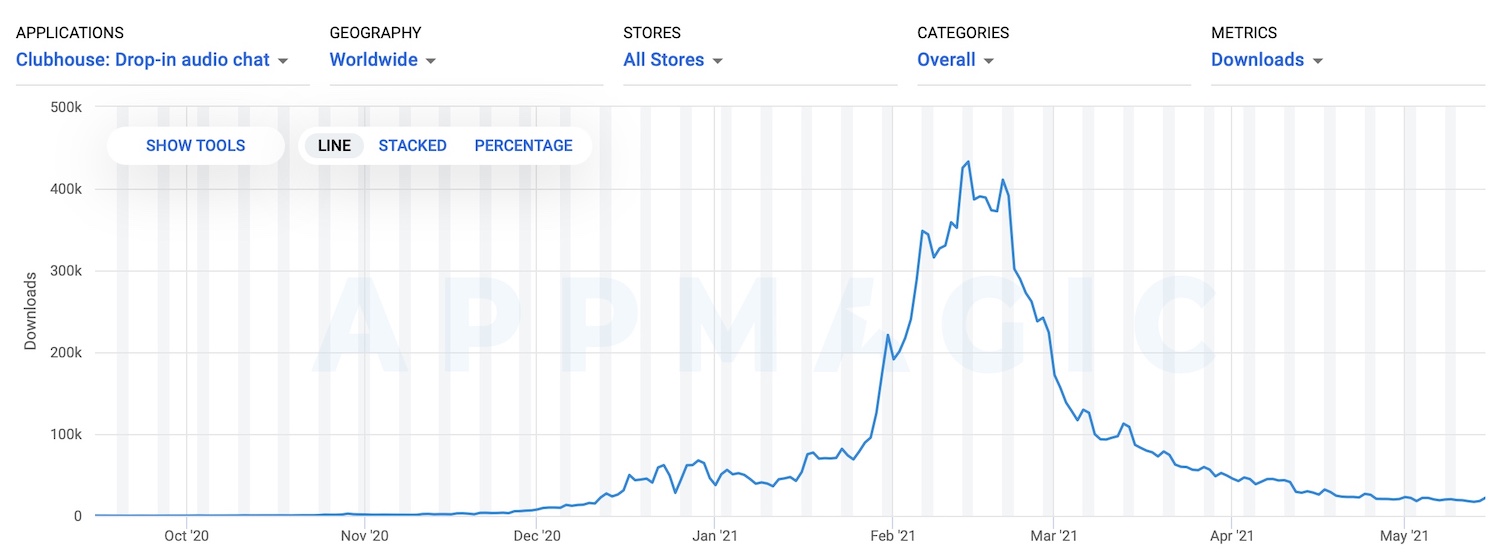The height and width of the screenshot is (558, 1500).
Task: Click the Dec '20 label on the time axis
Action: (x=537, y=536)
